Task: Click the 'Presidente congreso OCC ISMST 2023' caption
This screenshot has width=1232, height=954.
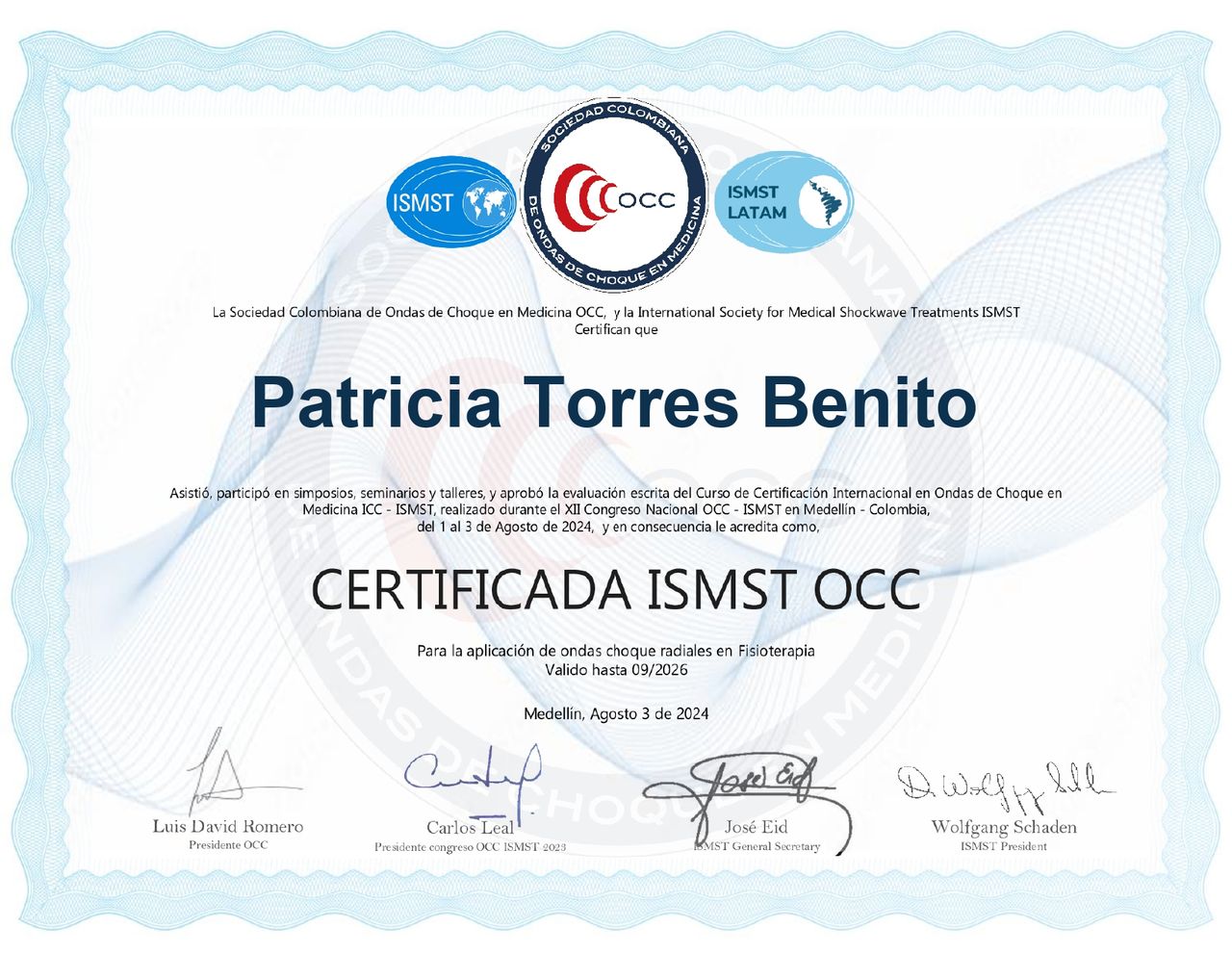Action: click(470, 847)
